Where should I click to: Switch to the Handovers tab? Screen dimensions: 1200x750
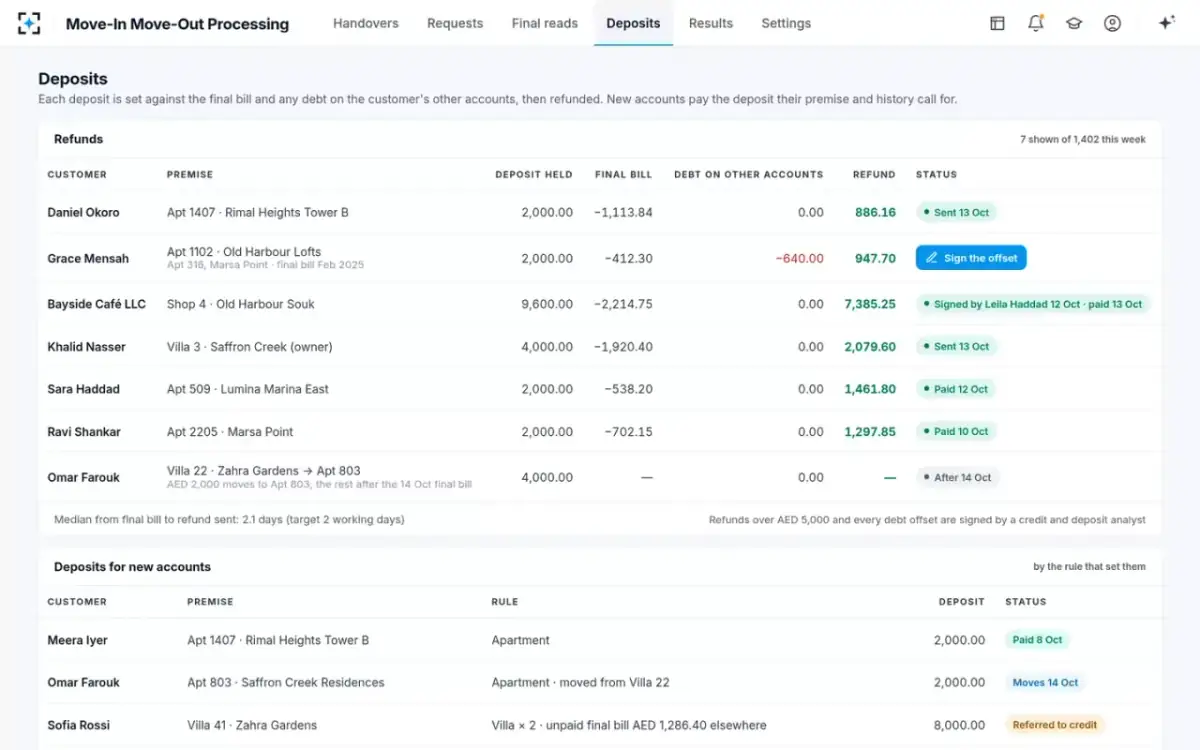click(366, 23)
